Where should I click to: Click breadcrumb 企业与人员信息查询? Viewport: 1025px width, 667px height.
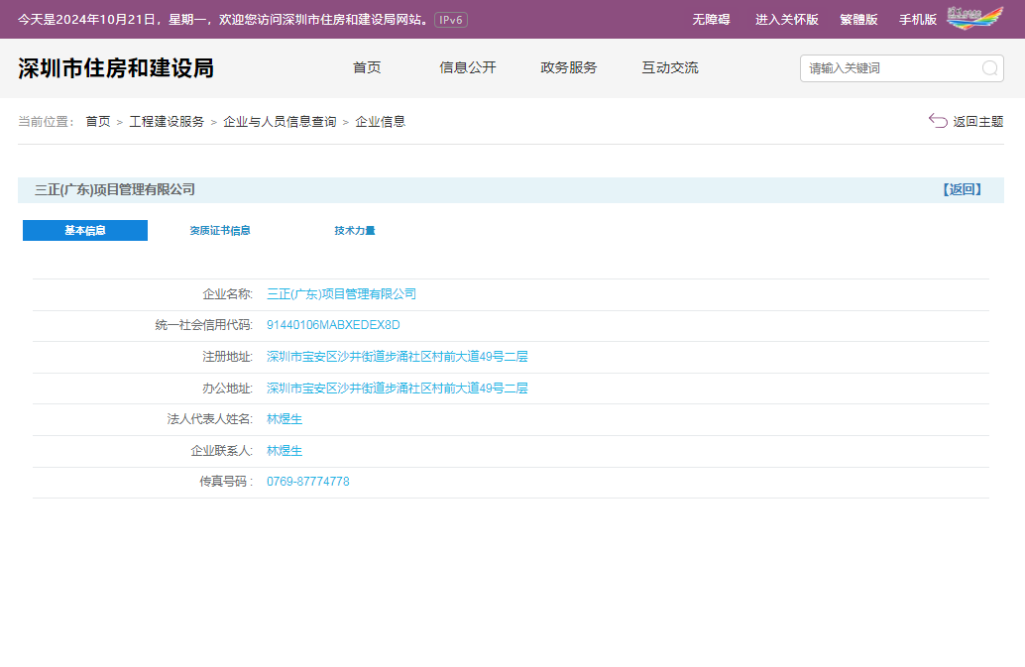click(280, 122)
